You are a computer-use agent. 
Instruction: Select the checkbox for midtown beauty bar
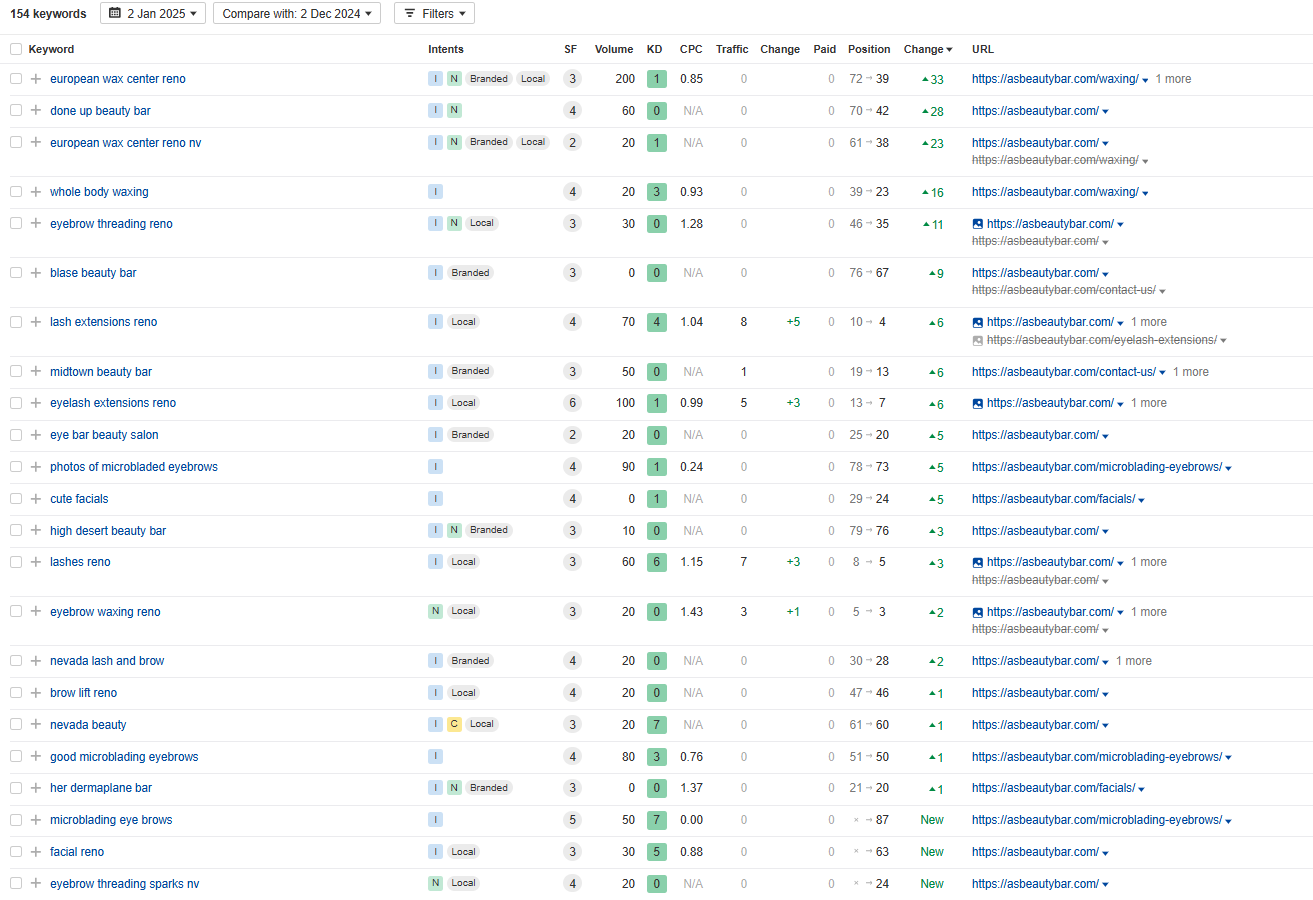pyautogui.click(x=16, y=371)
